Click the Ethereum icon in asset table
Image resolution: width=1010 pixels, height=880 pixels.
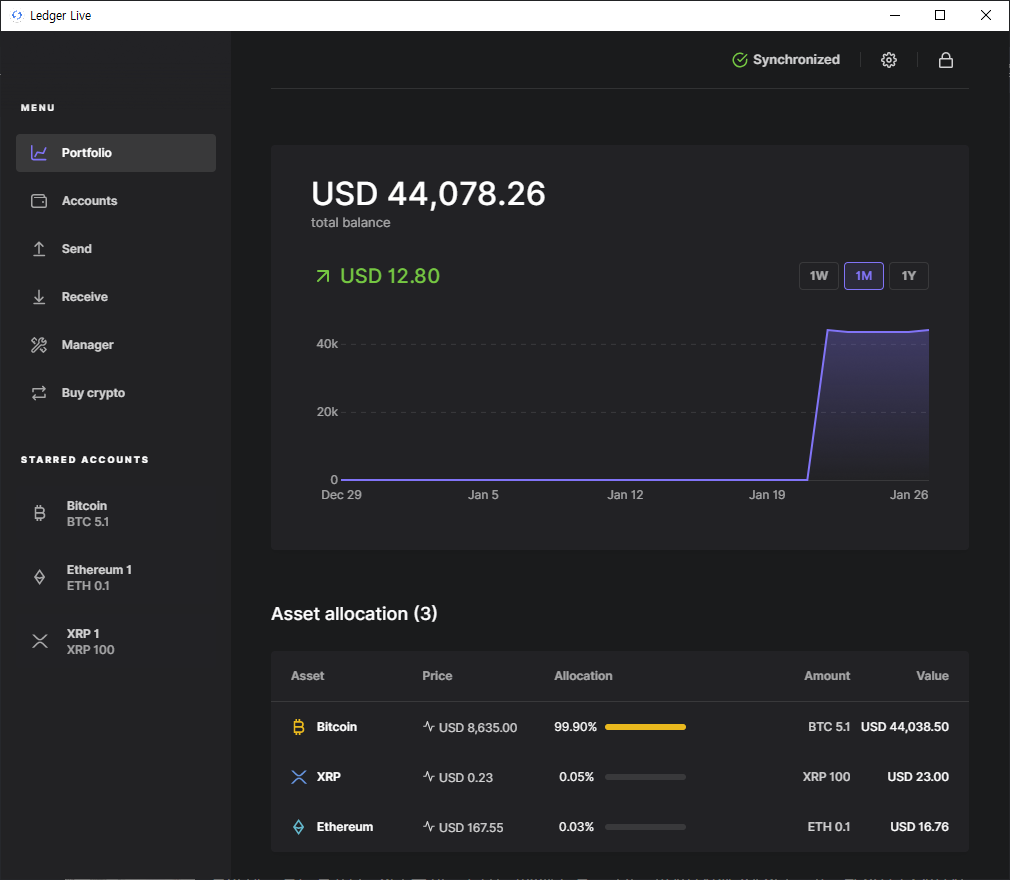[298, 827]
